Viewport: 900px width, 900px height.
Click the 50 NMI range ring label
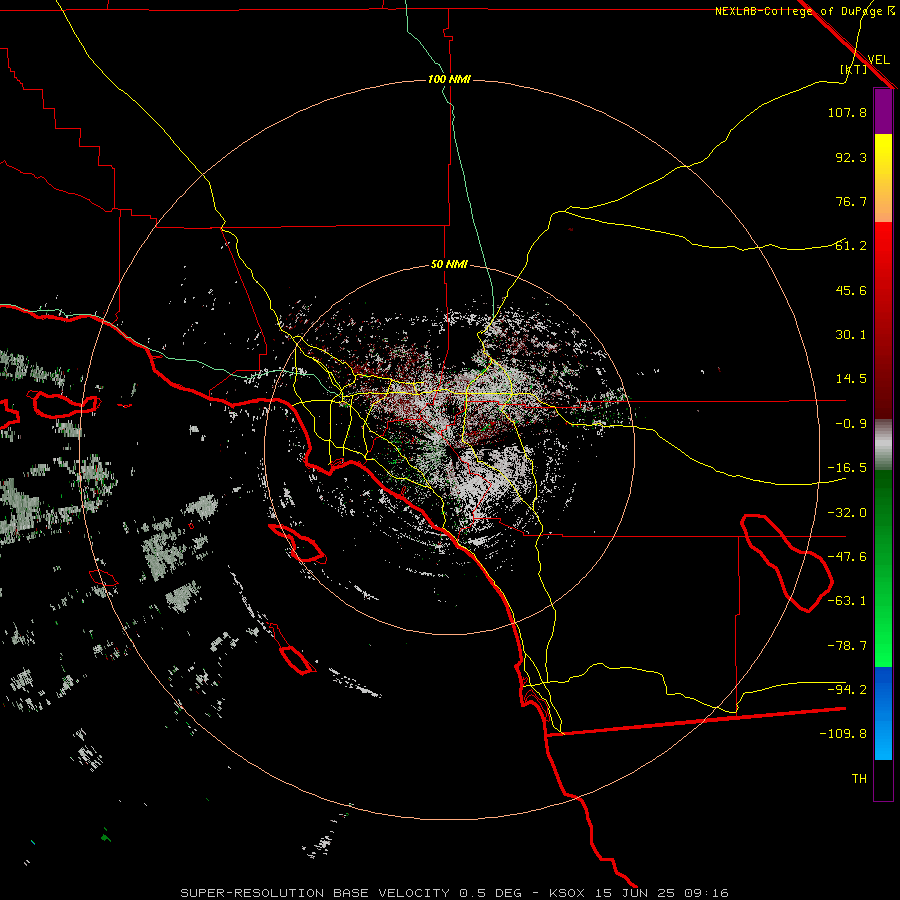[449, 265]
